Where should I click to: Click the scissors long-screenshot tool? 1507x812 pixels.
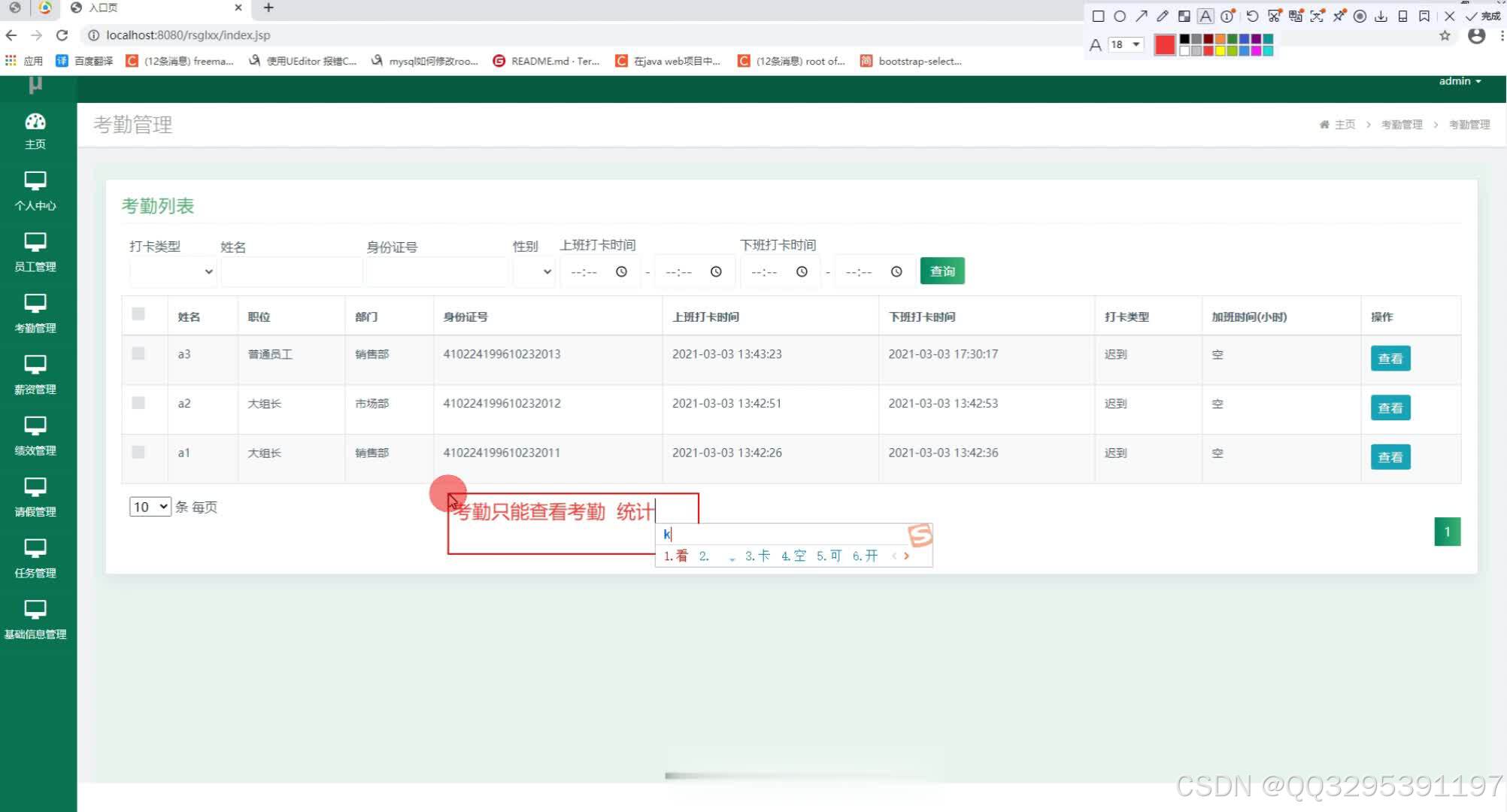pyautogui.click(x=1274, y=17)
